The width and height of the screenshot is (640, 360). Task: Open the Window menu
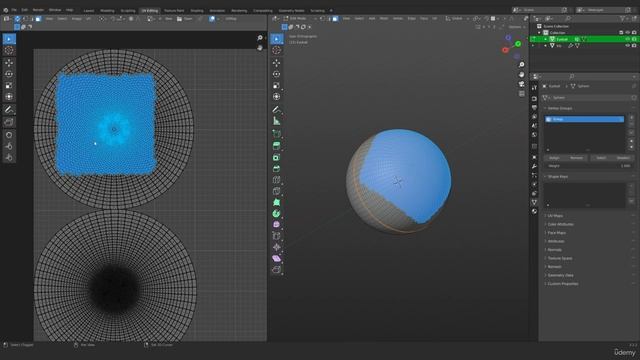[x=55, y=10]
